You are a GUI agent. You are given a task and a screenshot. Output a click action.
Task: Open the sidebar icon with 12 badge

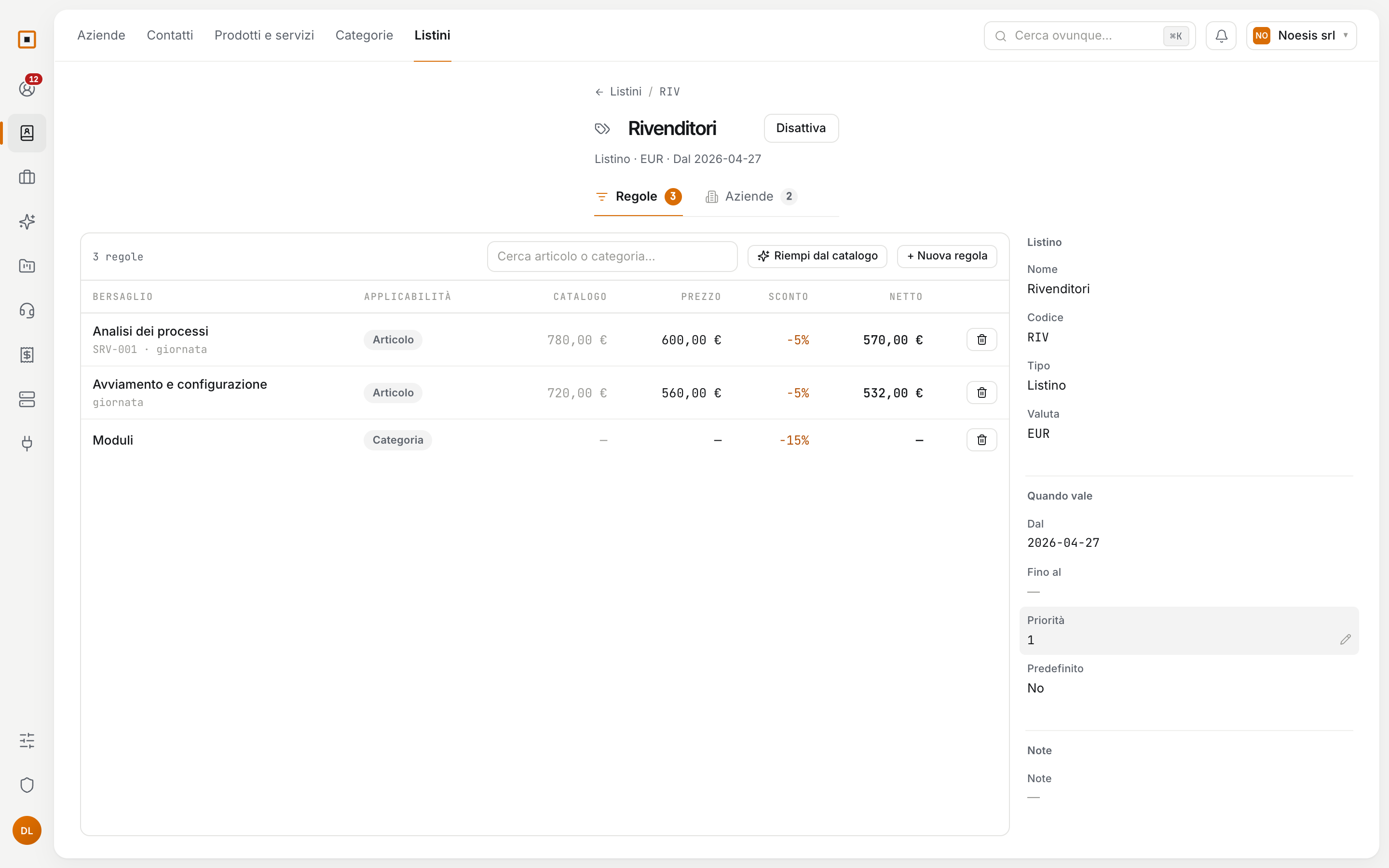[x=27, y=88]
